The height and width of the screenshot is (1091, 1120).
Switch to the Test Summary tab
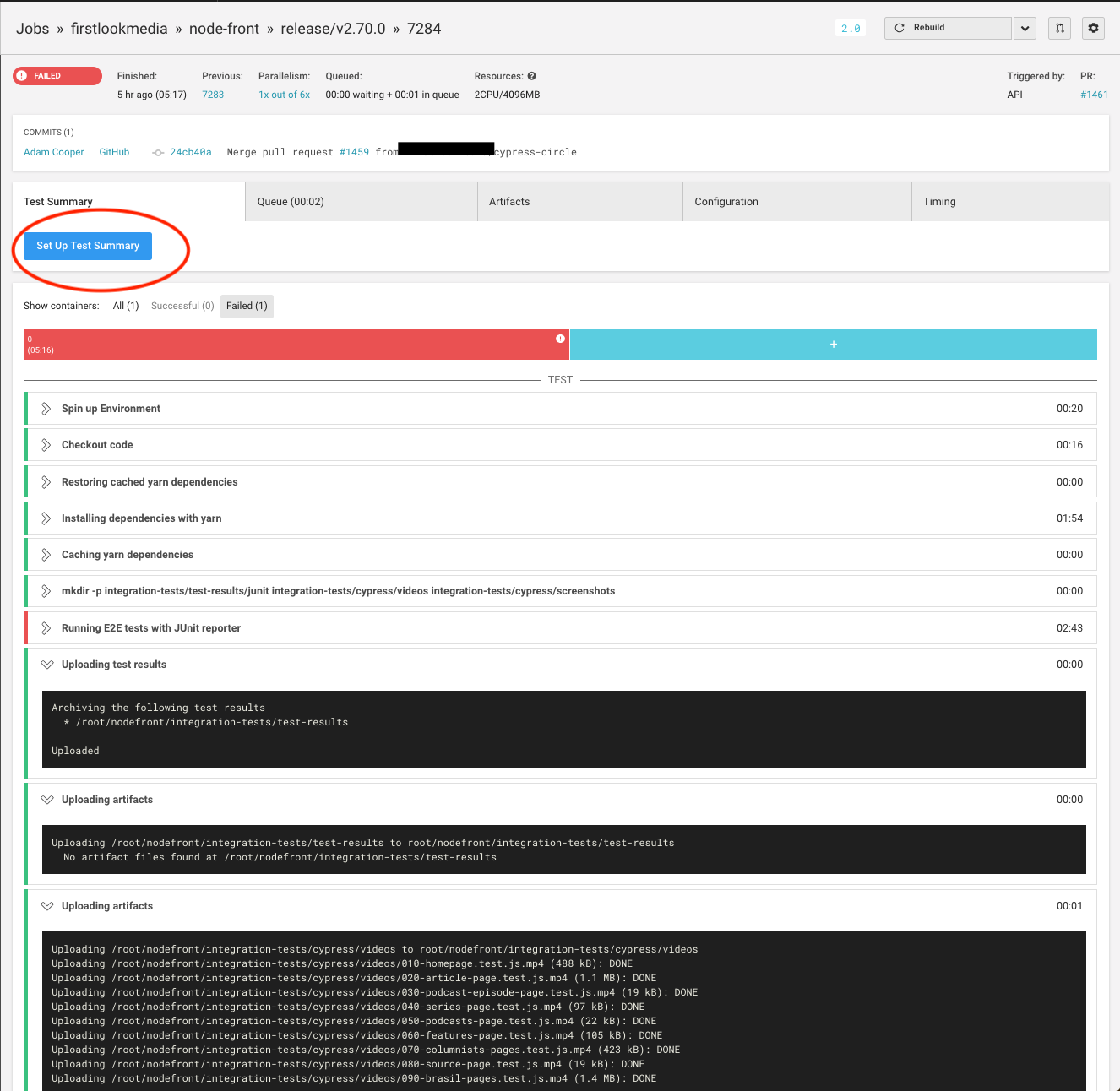tap(129, 202)
